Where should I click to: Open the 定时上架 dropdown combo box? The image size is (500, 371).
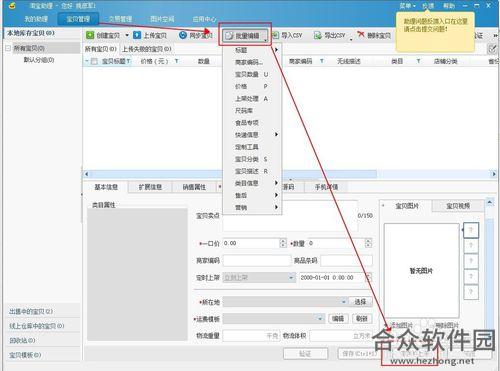259,277
